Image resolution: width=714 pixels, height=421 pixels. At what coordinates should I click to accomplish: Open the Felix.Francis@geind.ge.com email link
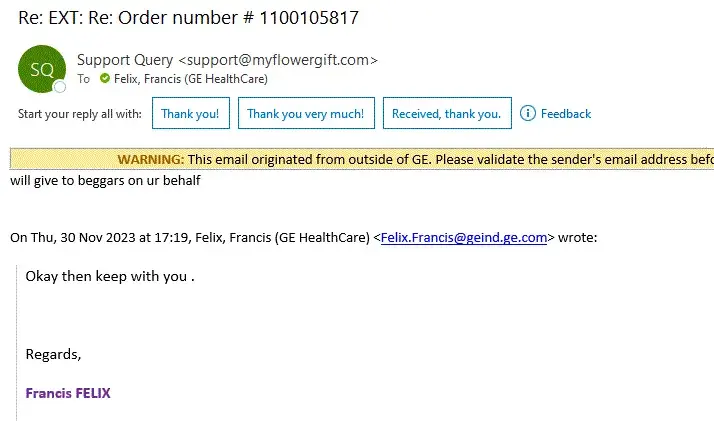[x=463, y=238]
